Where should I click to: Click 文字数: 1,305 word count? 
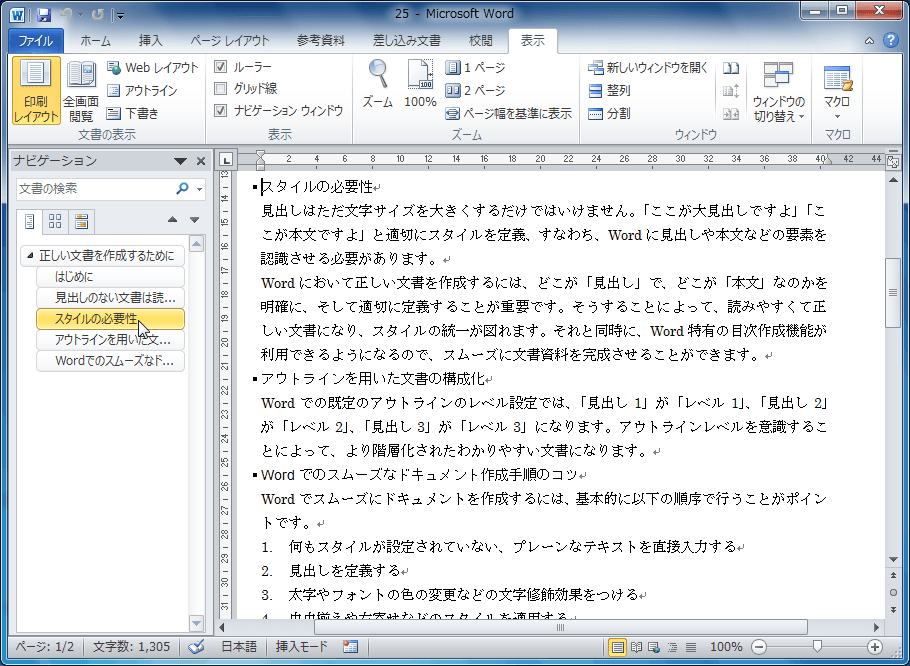click(x=132, y=646)
